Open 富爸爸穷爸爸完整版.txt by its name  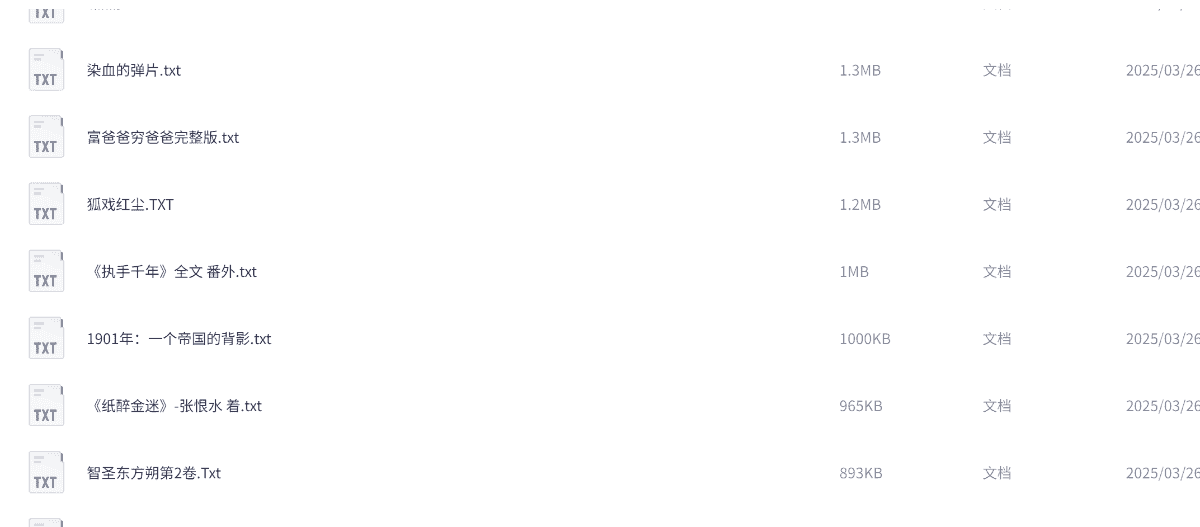tap(163, 137)
